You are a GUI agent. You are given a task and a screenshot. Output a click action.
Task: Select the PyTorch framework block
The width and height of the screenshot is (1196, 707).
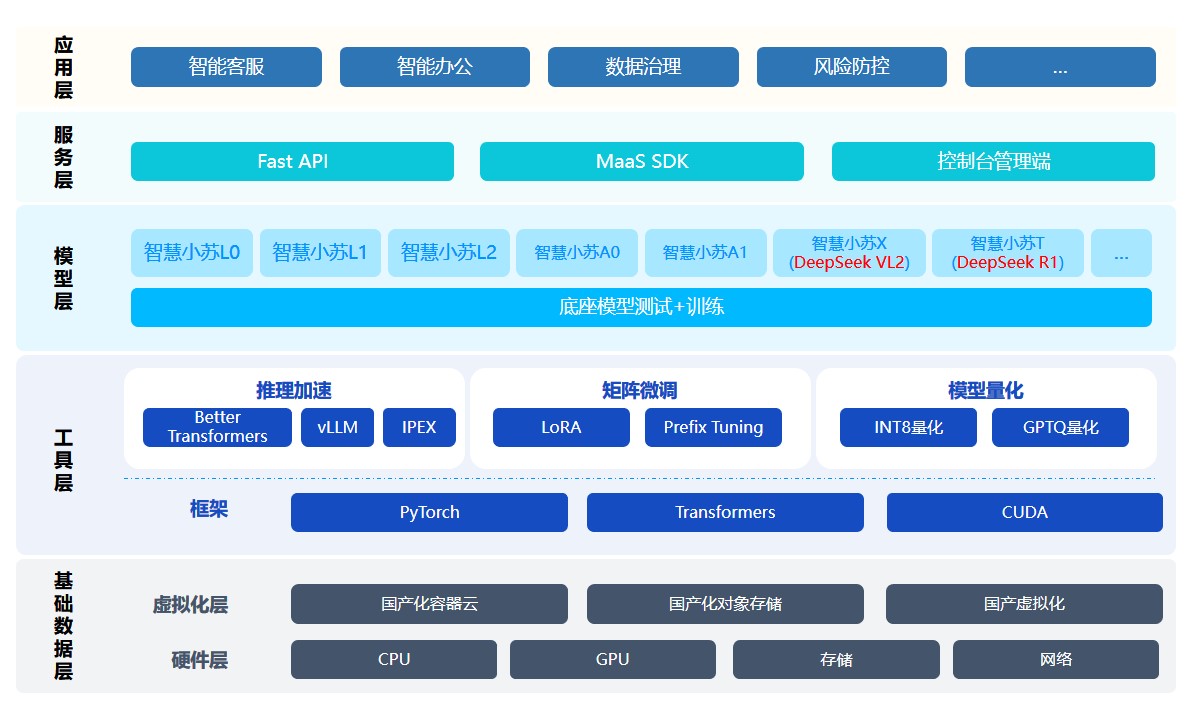429,512
